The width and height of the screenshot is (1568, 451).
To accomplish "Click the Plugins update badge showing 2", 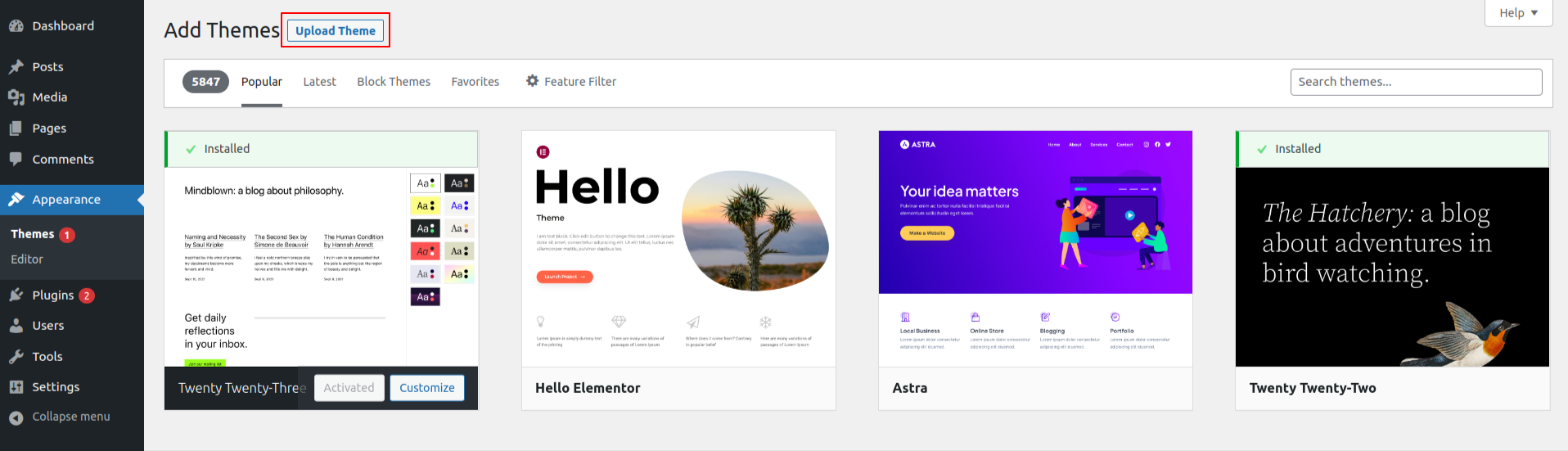I will click(x=87, y=295).
